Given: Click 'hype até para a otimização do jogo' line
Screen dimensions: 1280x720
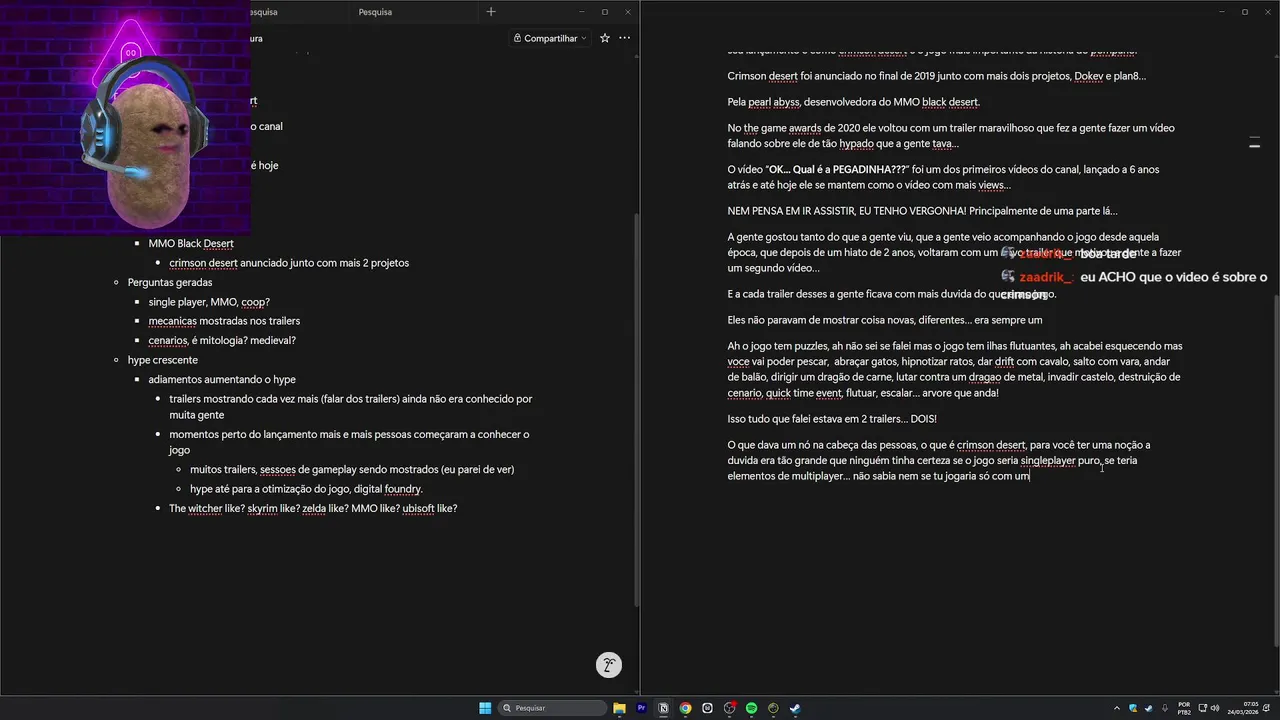Looking at the screenshot, I should [x=306, y=489].
